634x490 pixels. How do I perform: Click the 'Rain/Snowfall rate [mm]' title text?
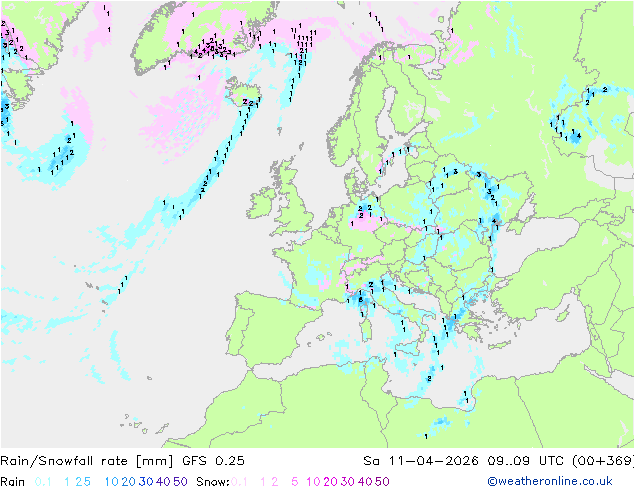[x=87, y=461]
